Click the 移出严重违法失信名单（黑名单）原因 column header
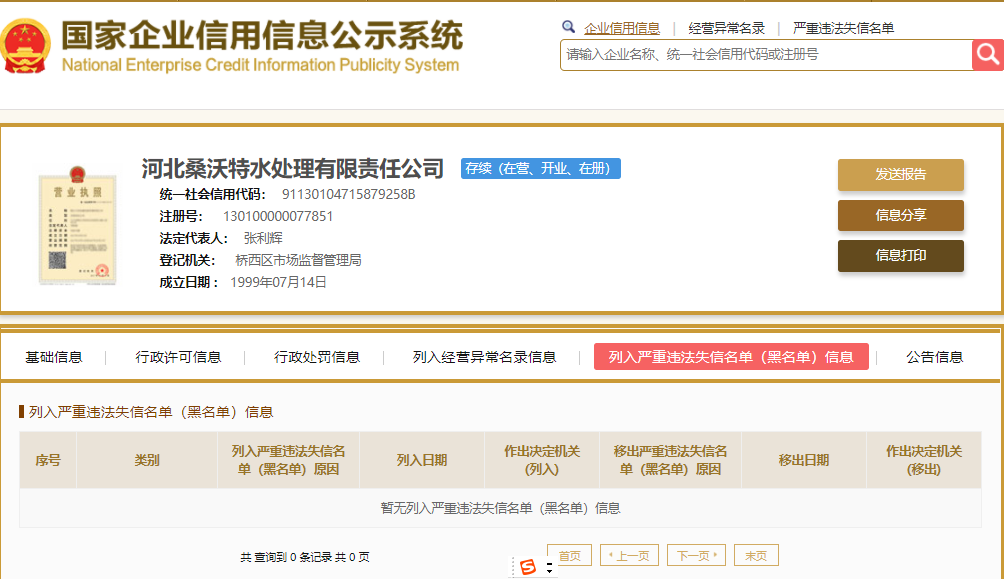The height and width of the screenshot is (579, 1004). pyautogui.click(x=670, y=461)
